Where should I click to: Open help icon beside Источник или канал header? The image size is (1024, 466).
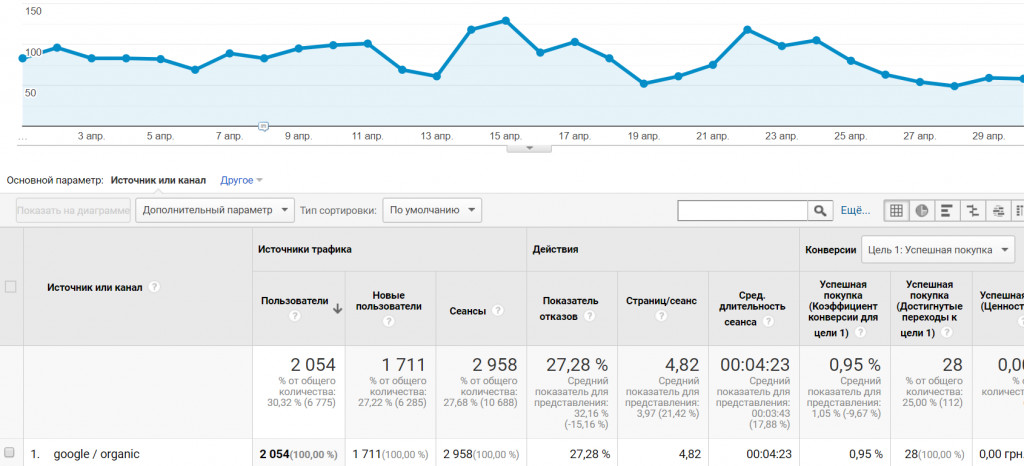[155, 287]
